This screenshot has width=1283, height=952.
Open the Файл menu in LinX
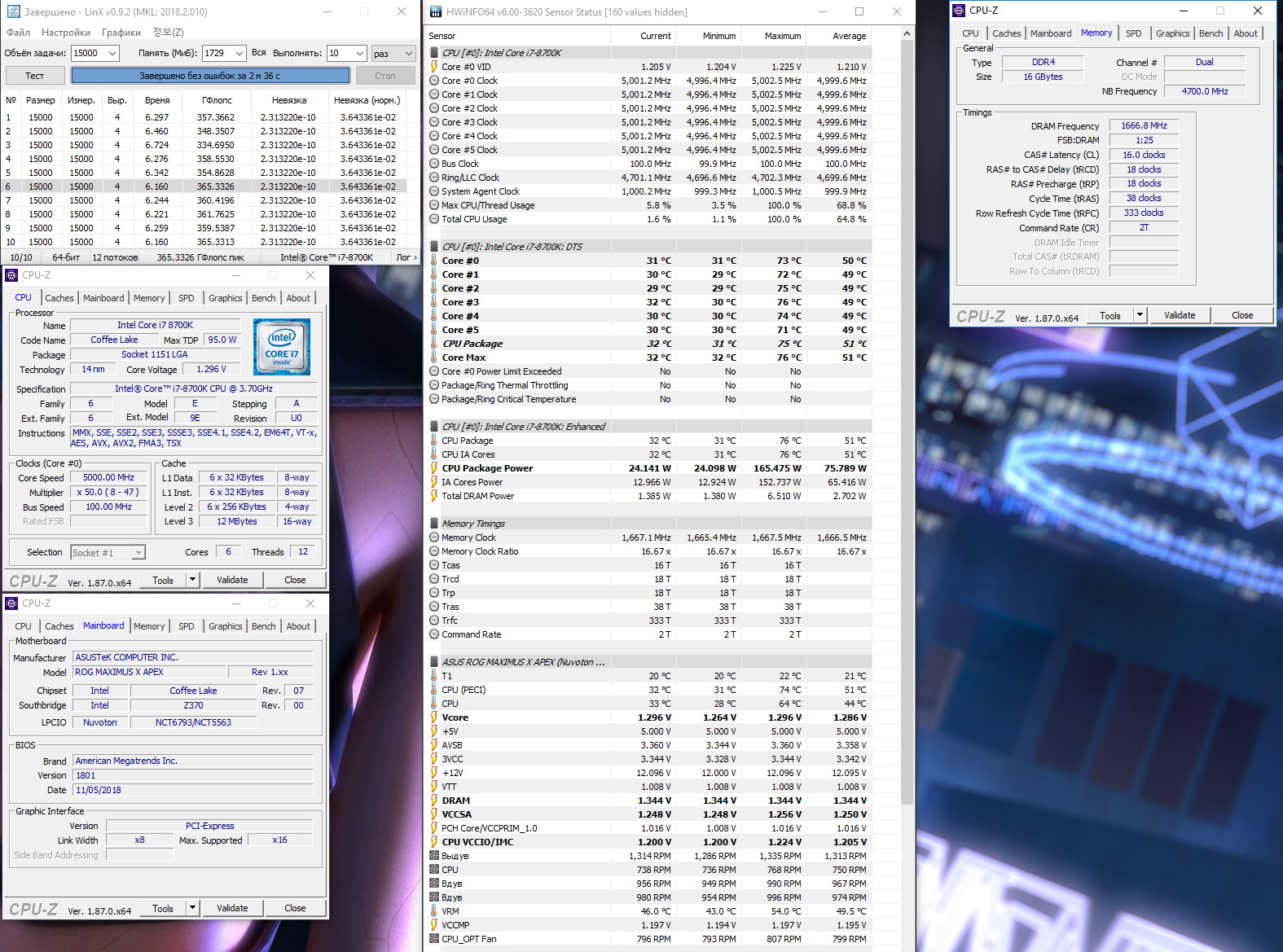point(18,33)
